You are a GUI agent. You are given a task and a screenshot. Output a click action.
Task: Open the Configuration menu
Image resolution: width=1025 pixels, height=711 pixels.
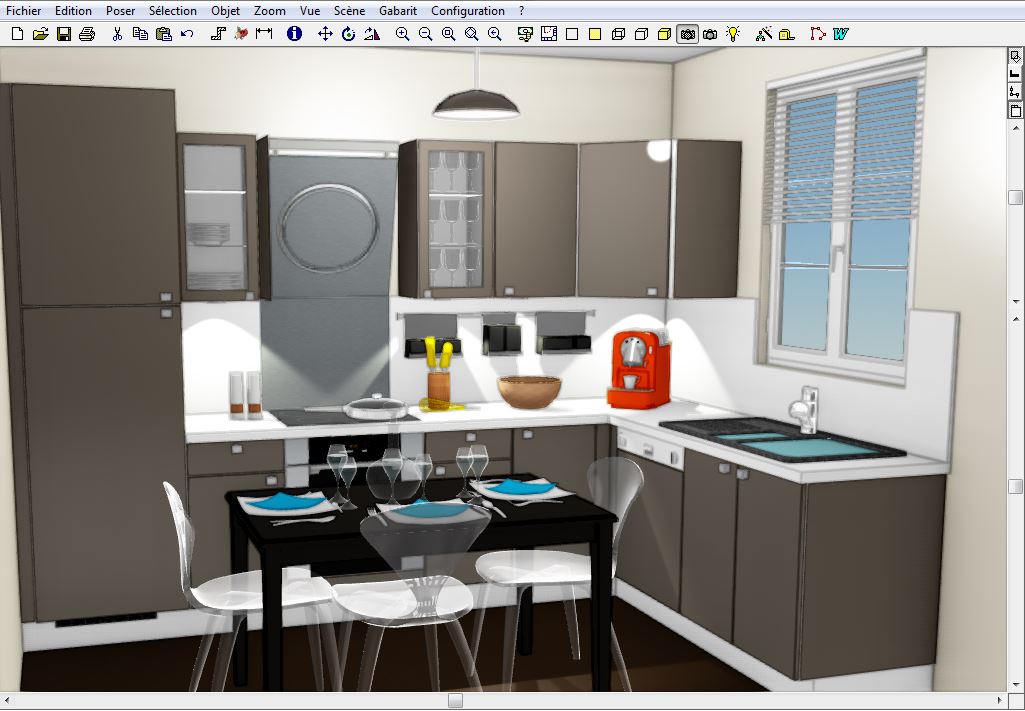[468, 11]
